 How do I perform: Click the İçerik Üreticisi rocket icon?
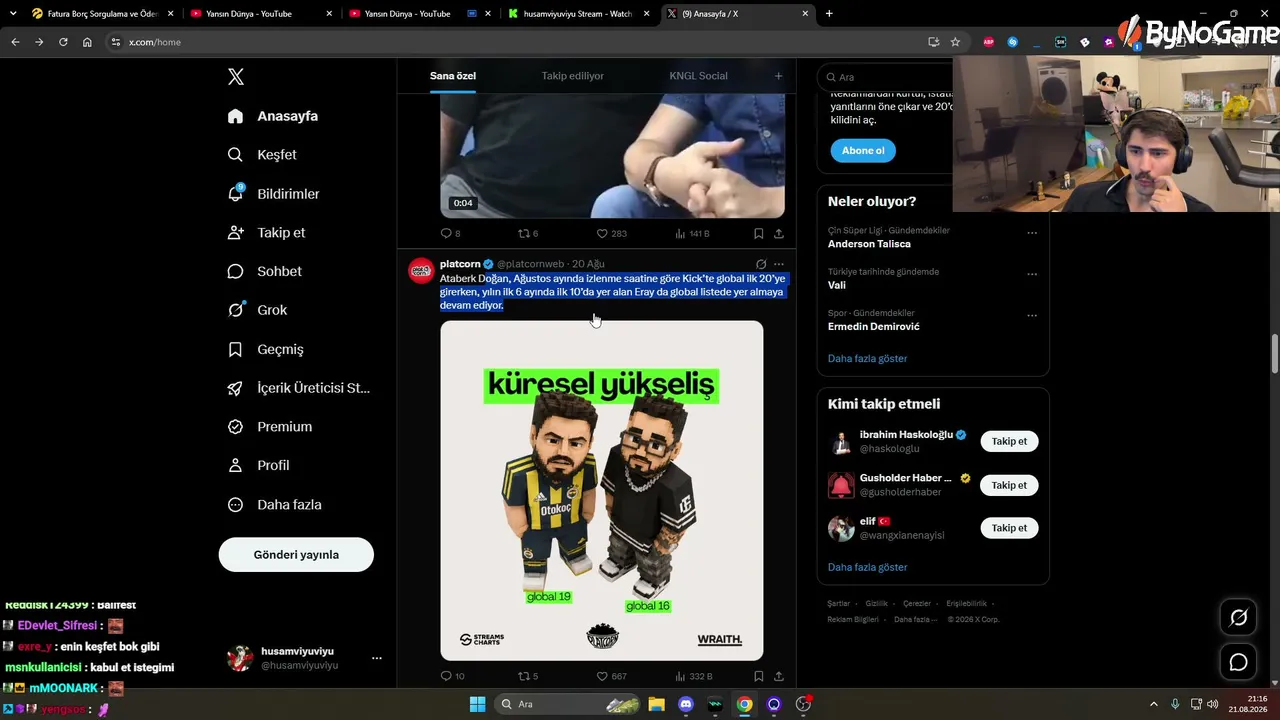click(x=235, y=388)
